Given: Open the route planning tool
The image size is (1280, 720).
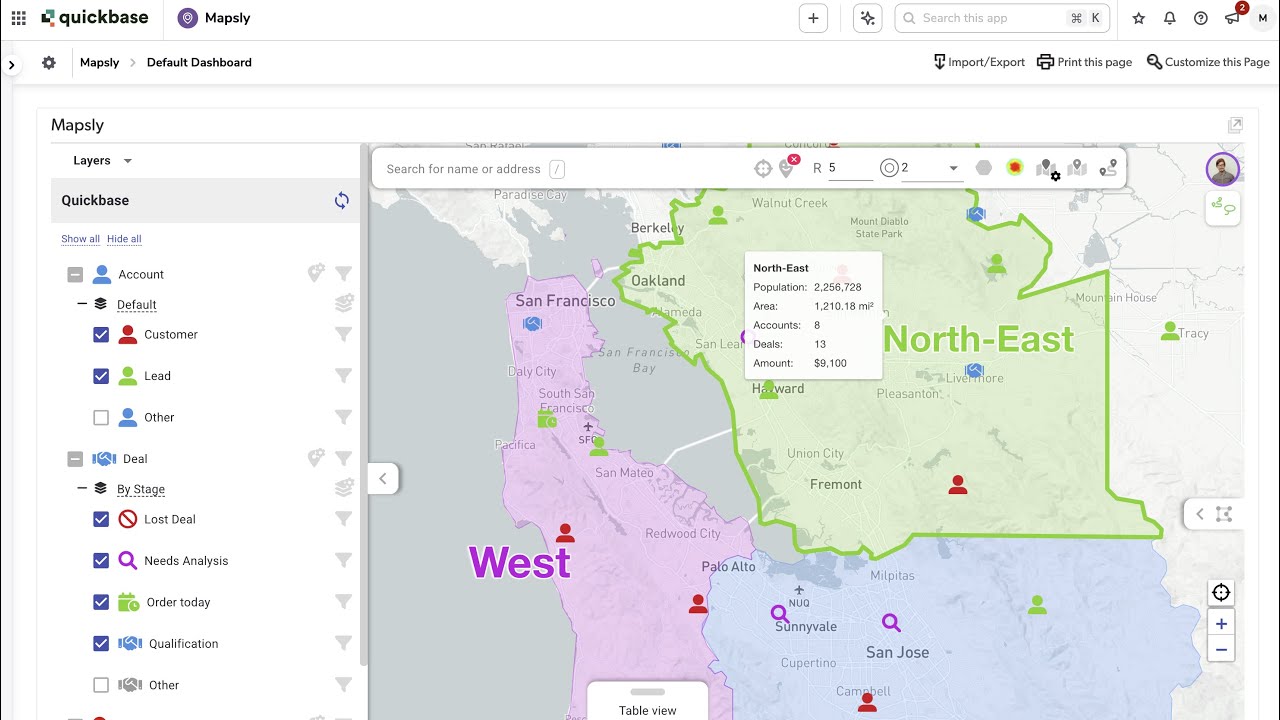Looking at the screenshot, I should click(x=1108, y=168).
